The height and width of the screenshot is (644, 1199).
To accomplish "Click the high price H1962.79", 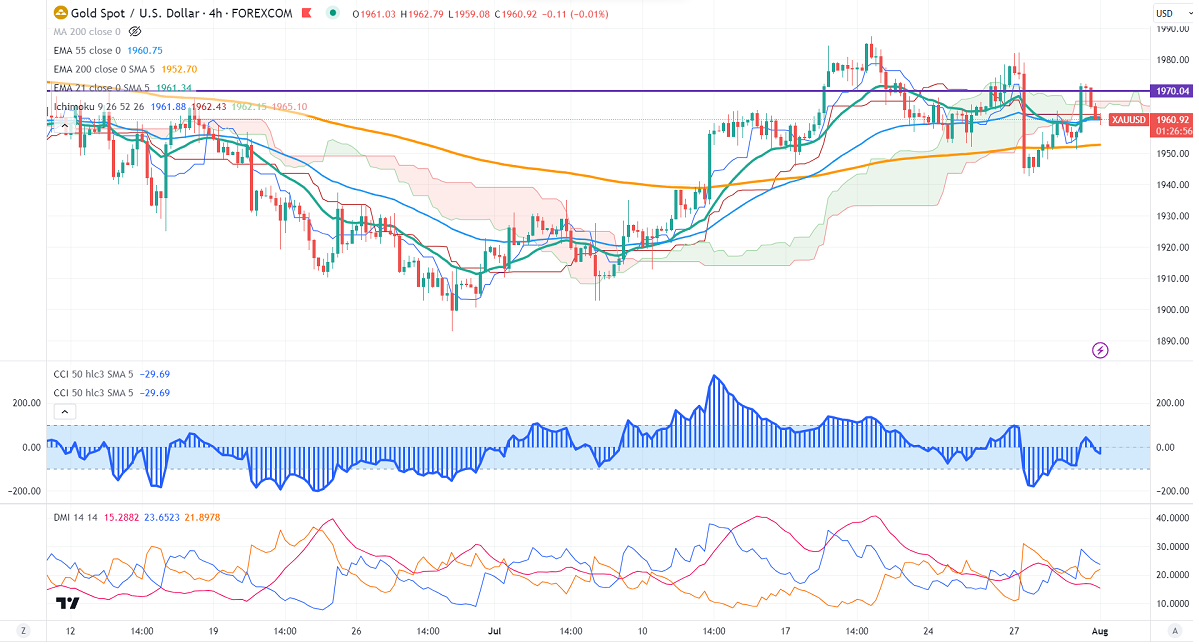I will [x=422, y=14].
